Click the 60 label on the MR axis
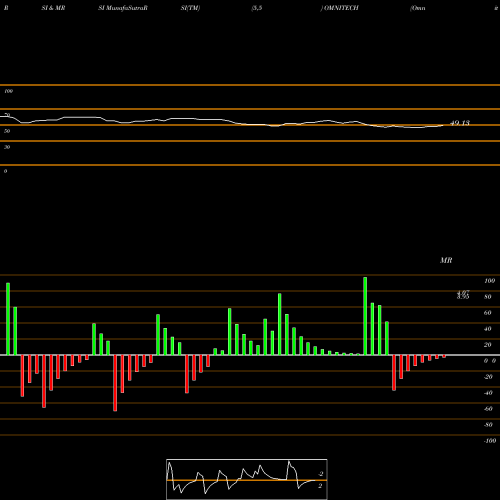 488,313
